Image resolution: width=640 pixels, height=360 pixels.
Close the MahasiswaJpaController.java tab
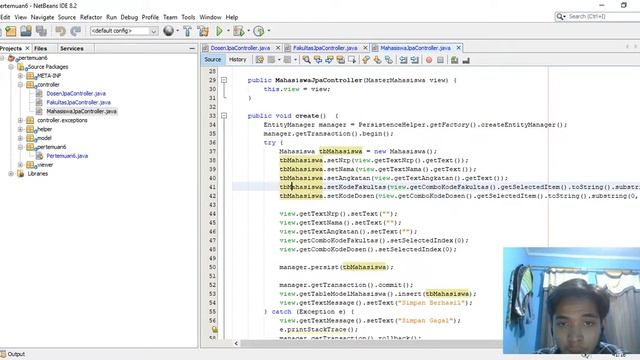point(458,48)
